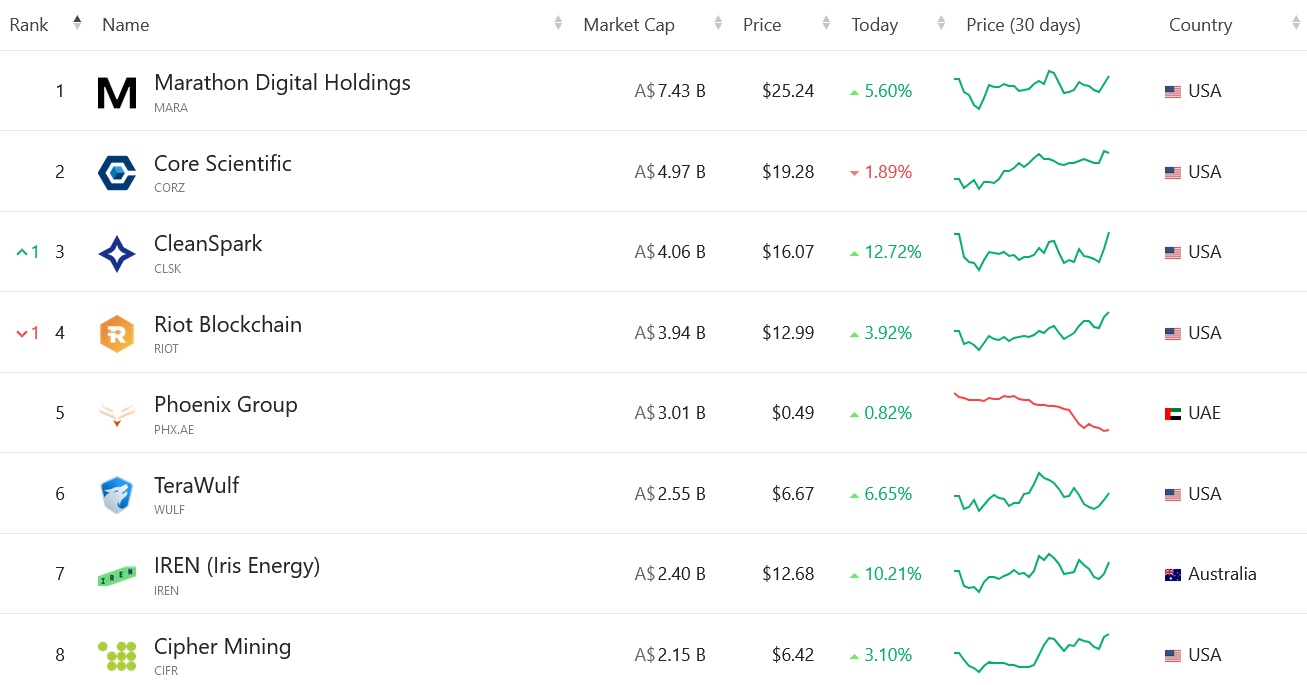Select the Country column header
Viewport: 1307px width, 685px height.
[1200, 24]
